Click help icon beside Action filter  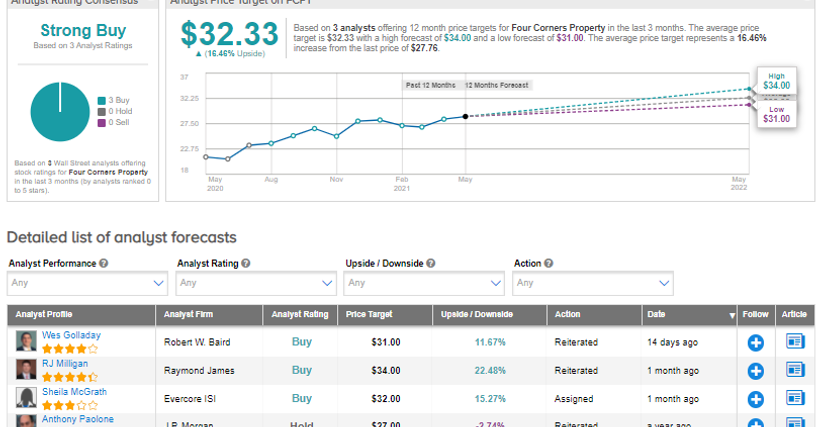coord(548,263)
